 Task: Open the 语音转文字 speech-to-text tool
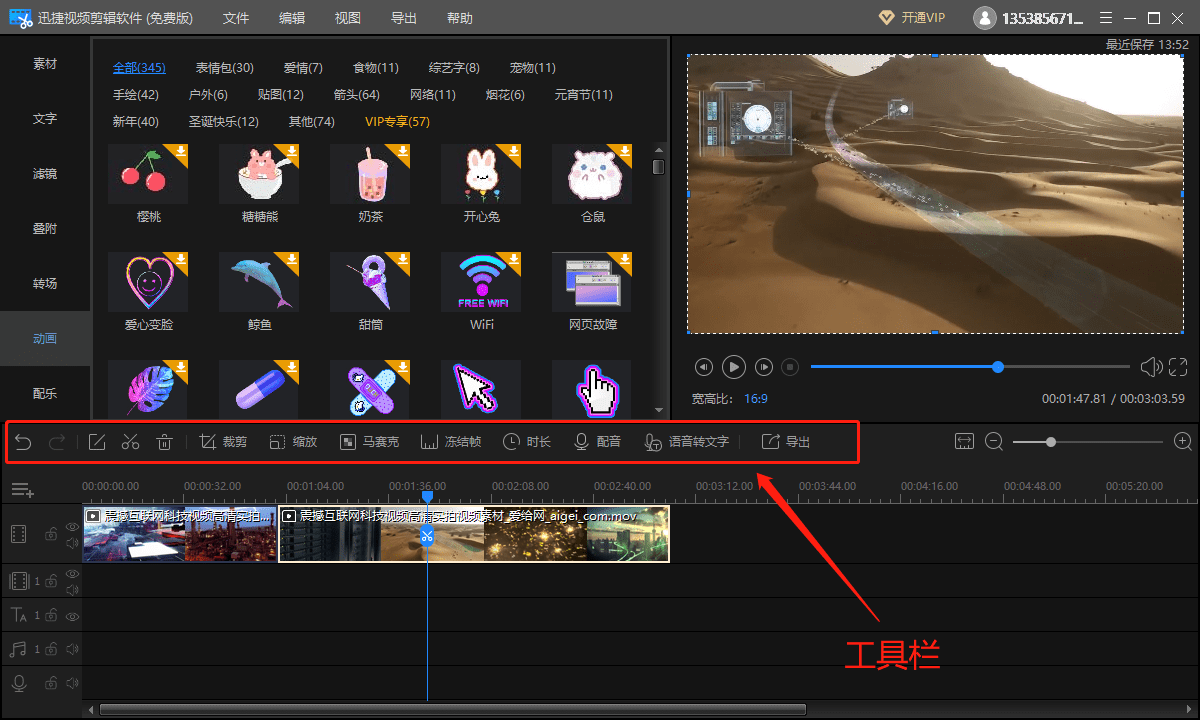(687, 442)
